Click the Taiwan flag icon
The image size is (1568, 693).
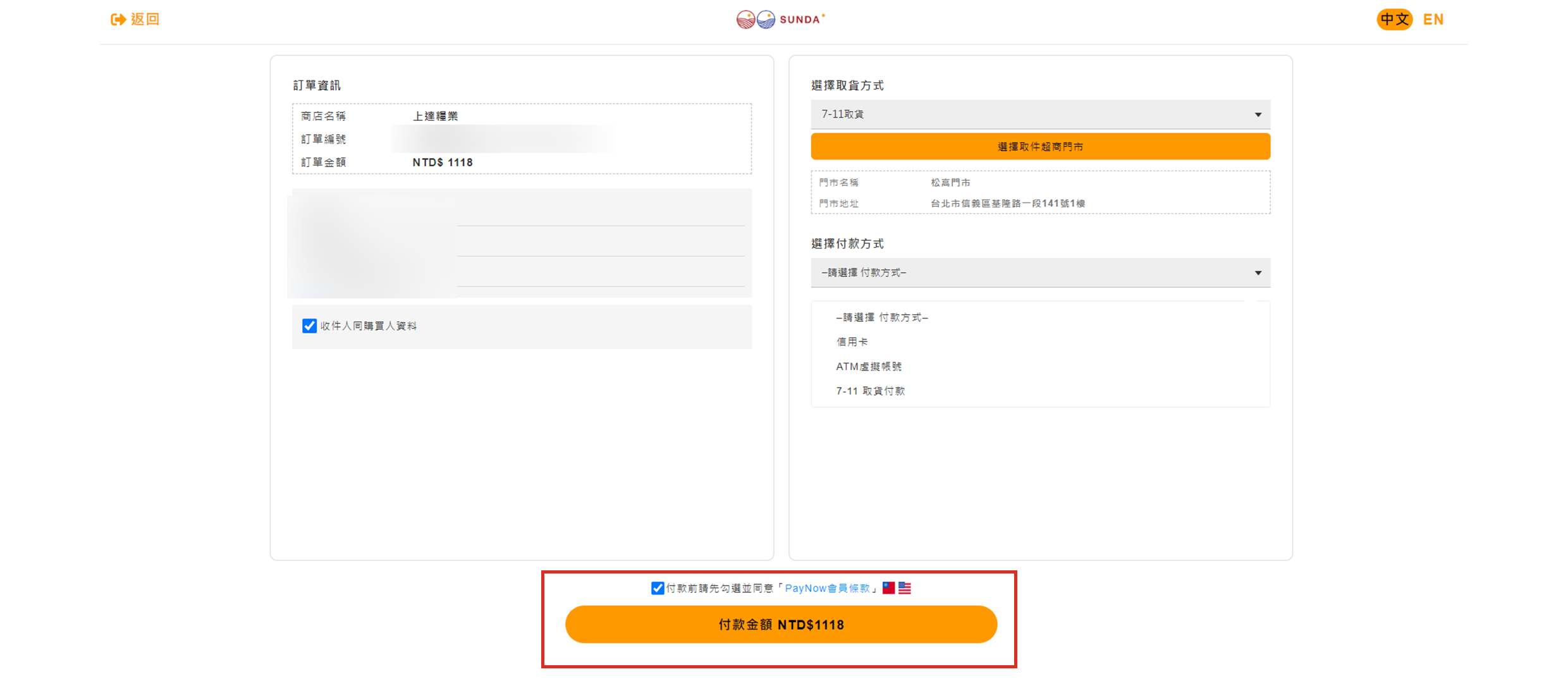click(888, 587)
